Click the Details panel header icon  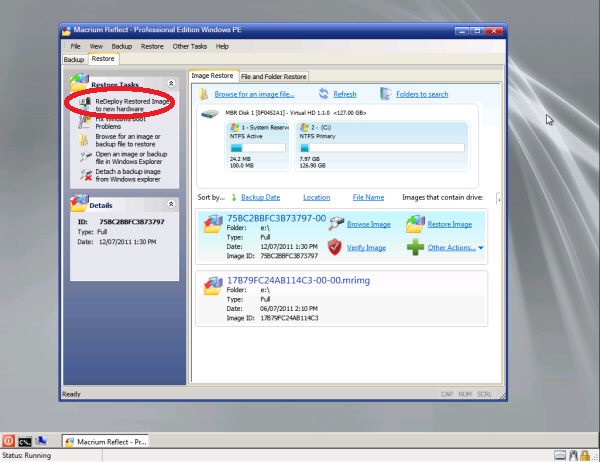(x=79, y=203)
